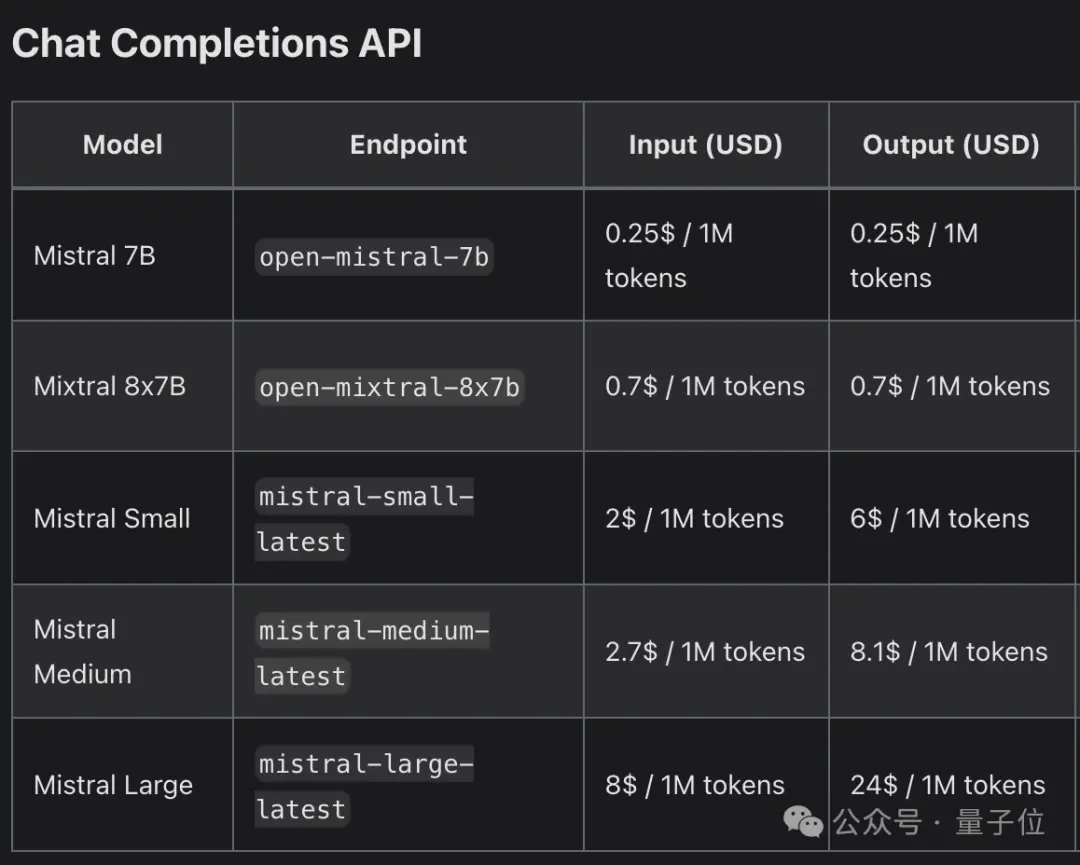Click the 8.1$ / 1M tokens output price

(x=949, y=652)
